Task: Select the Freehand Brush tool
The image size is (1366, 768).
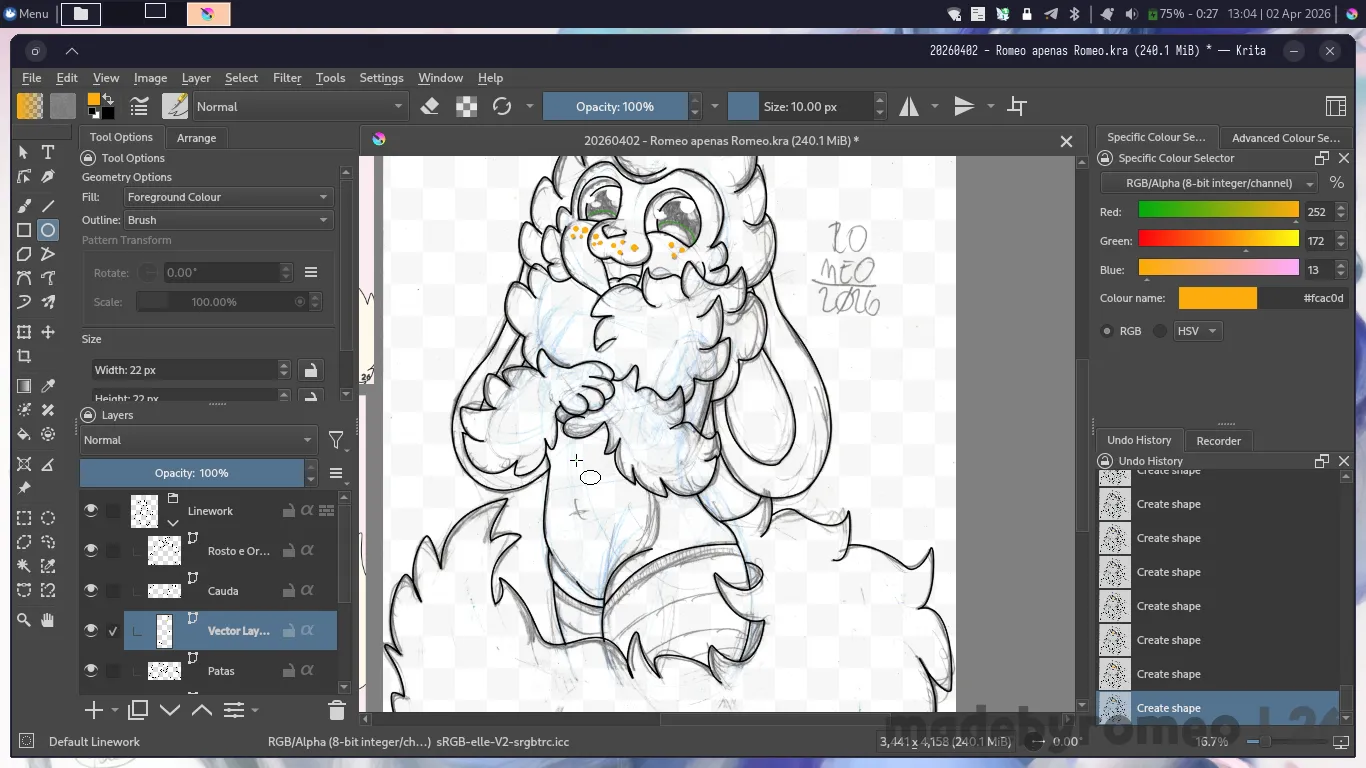Action: 24,205
